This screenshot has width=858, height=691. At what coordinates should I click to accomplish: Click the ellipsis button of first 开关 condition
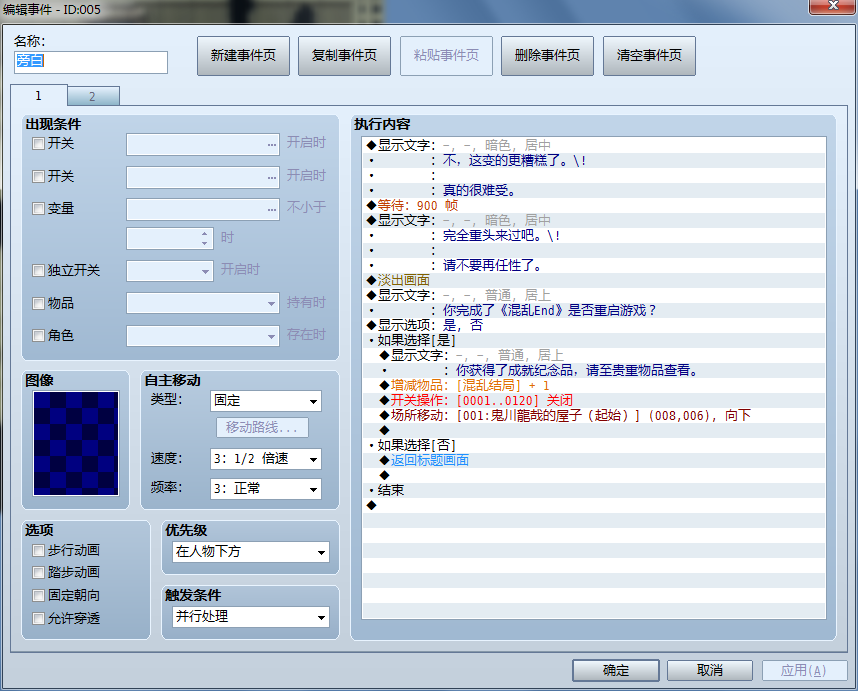[x=271, y=145]
